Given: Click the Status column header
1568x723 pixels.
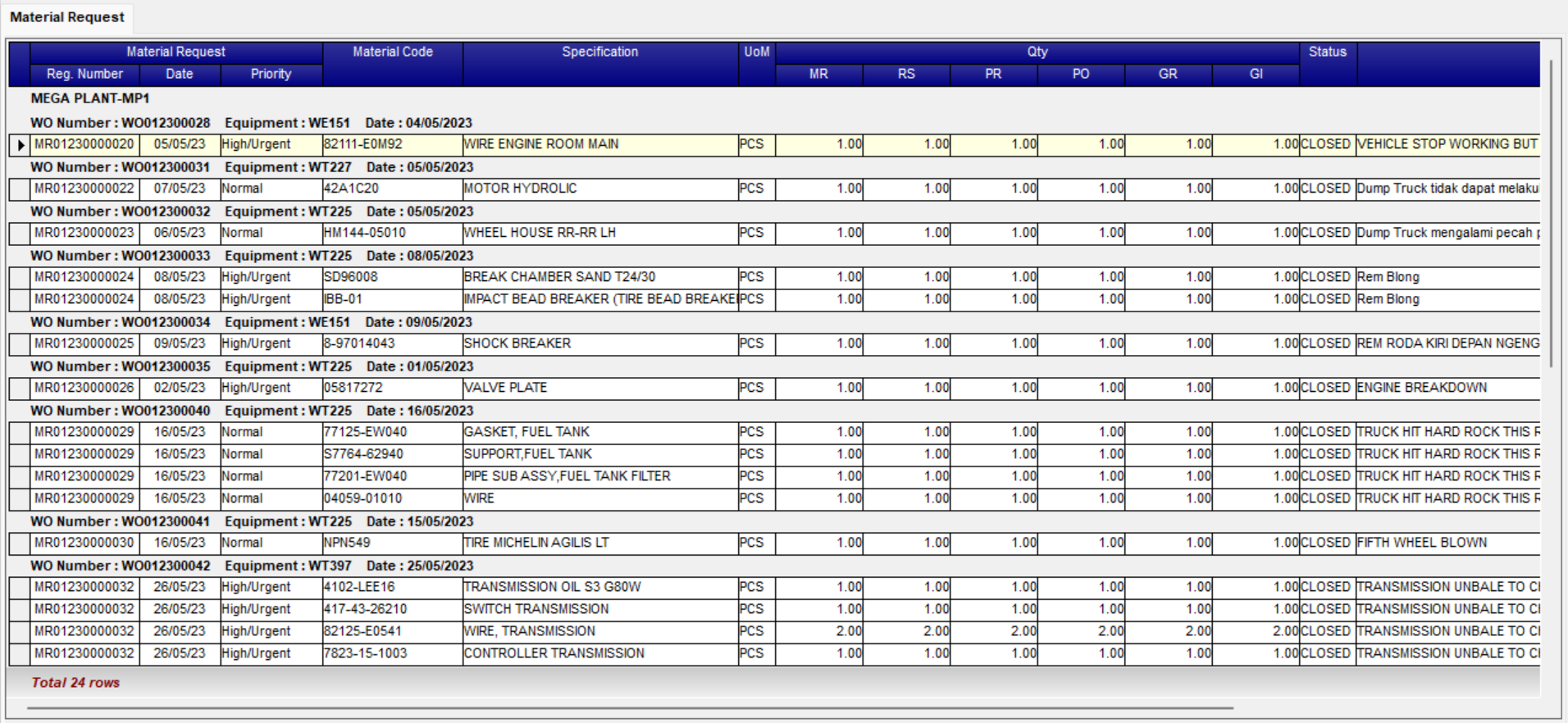Looking at the screenshot, I should 1327,52.
